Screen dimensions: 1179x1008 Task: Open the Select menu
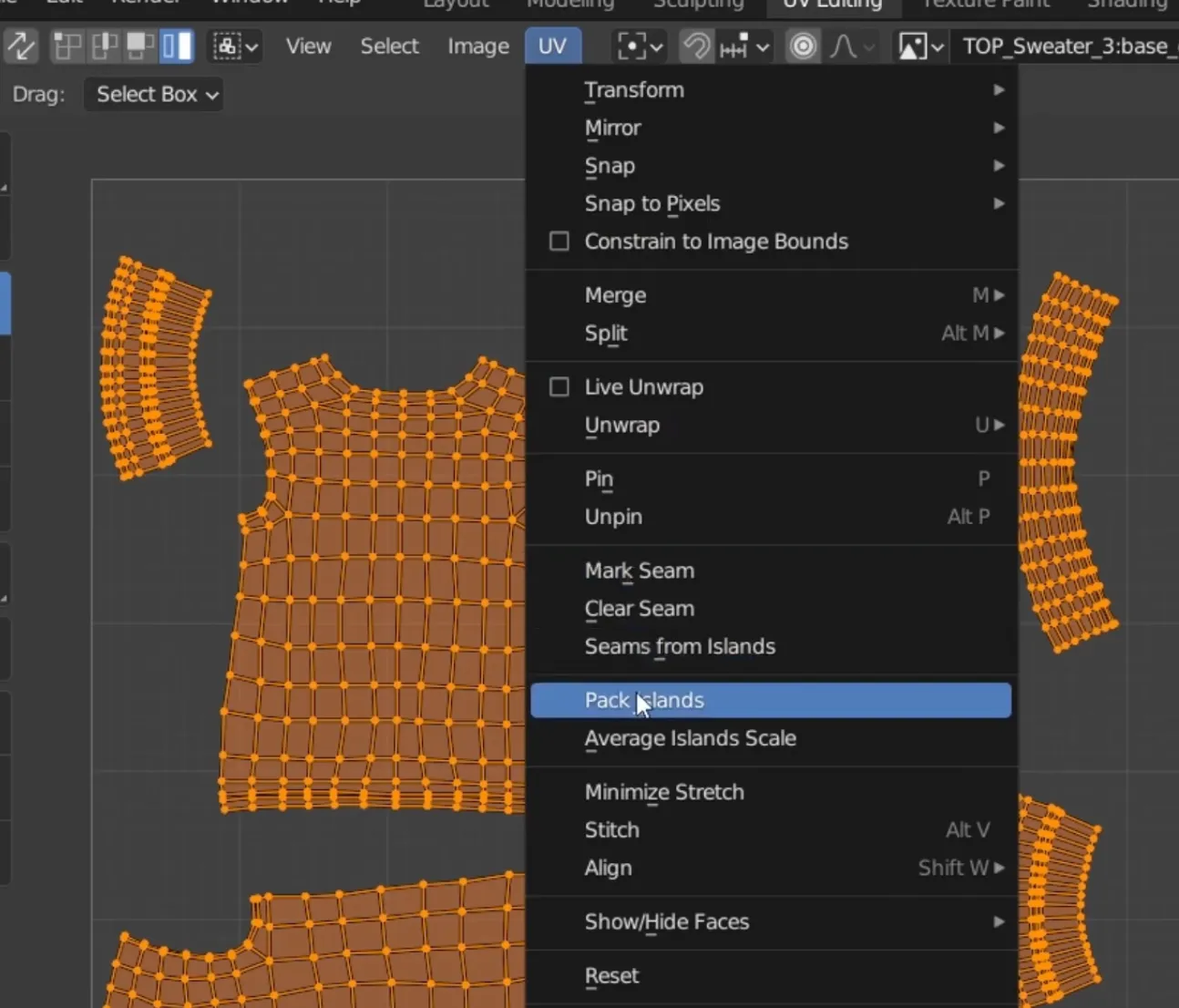coord(389,46)
